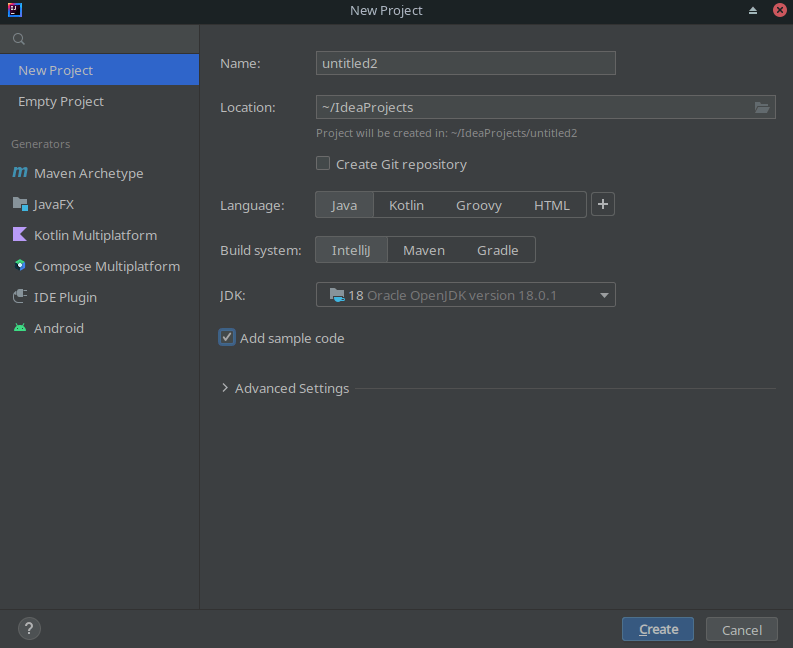Click the project Name input field
The image size is (793, 648).
(x=465, y=63)
